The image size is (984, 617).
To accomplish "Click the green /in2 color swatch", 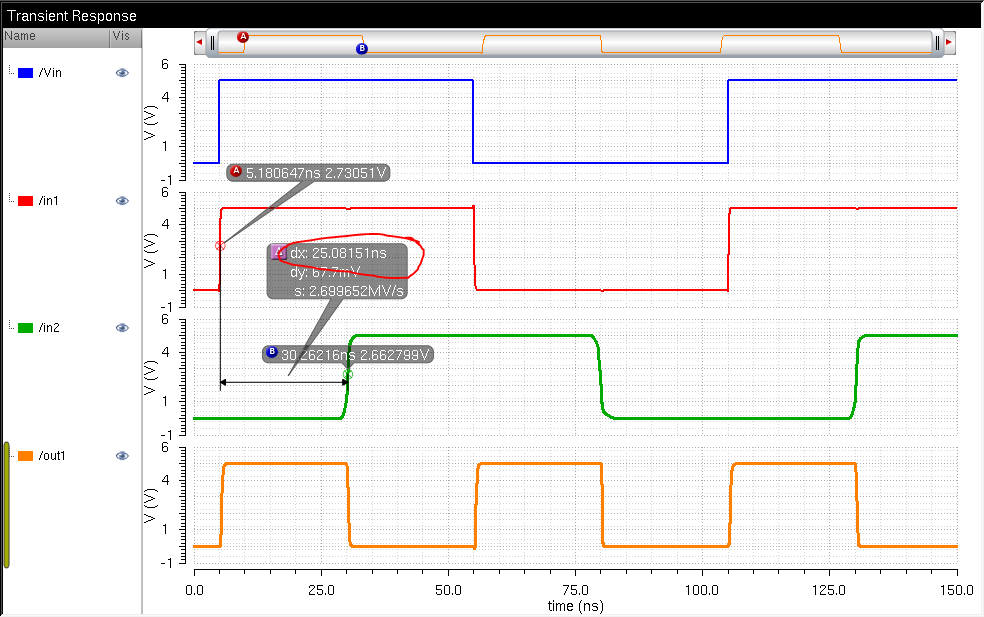I will pyautogui.click(x=26, y=328).
